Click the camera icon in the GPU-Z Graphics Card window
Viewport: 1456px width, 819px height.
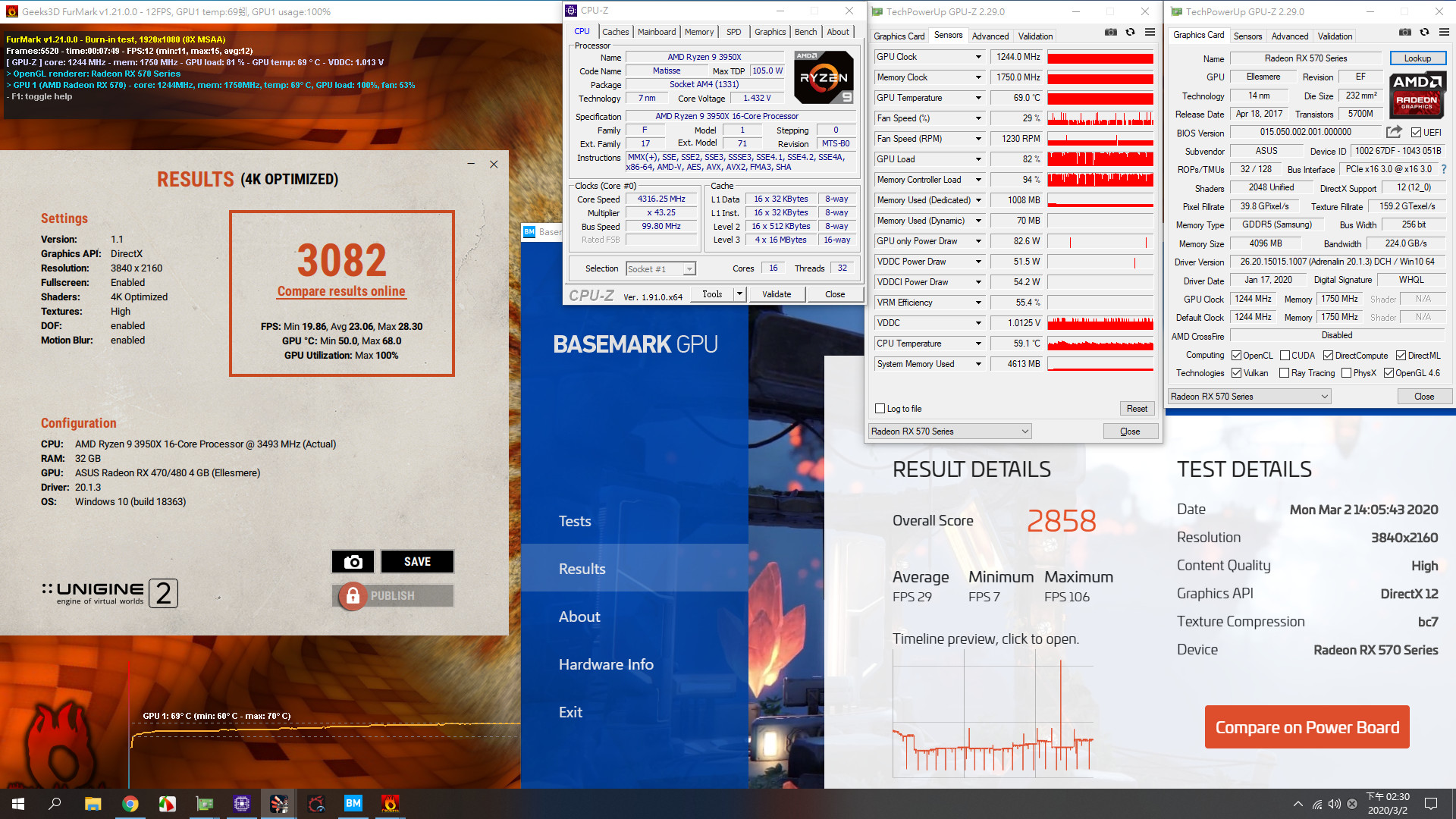(1404, 32)
